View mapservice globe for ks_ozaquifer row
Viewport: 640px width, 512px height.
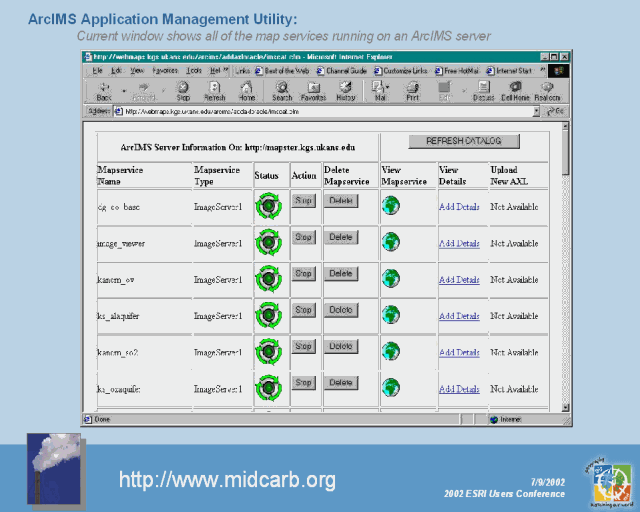click(x=391, y=387)
